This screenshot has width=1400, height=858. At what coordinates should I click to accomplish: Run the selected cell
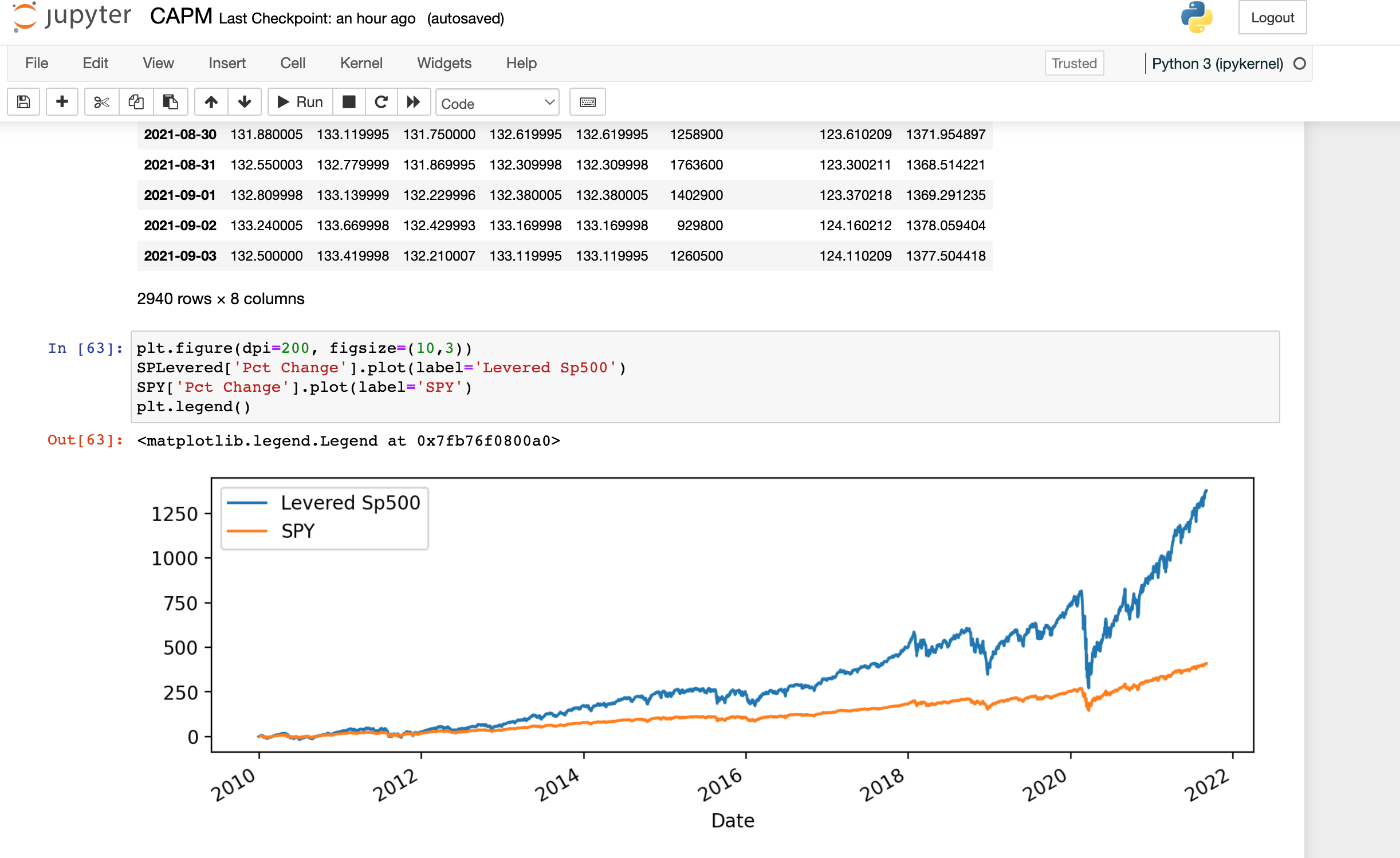299,101
